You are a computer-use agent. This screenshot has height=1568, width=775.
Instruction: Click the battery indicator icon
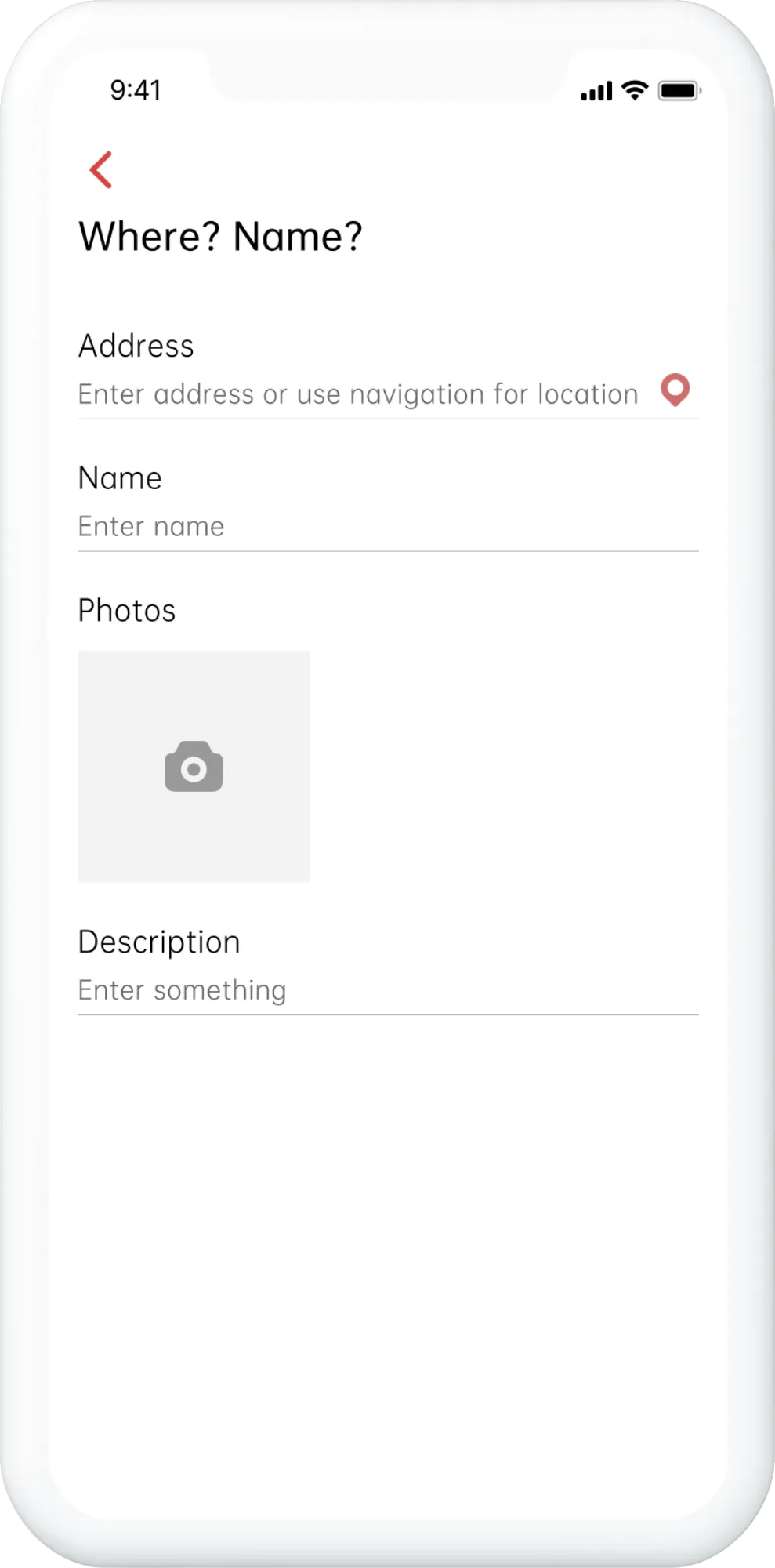[x=679, y=91]
